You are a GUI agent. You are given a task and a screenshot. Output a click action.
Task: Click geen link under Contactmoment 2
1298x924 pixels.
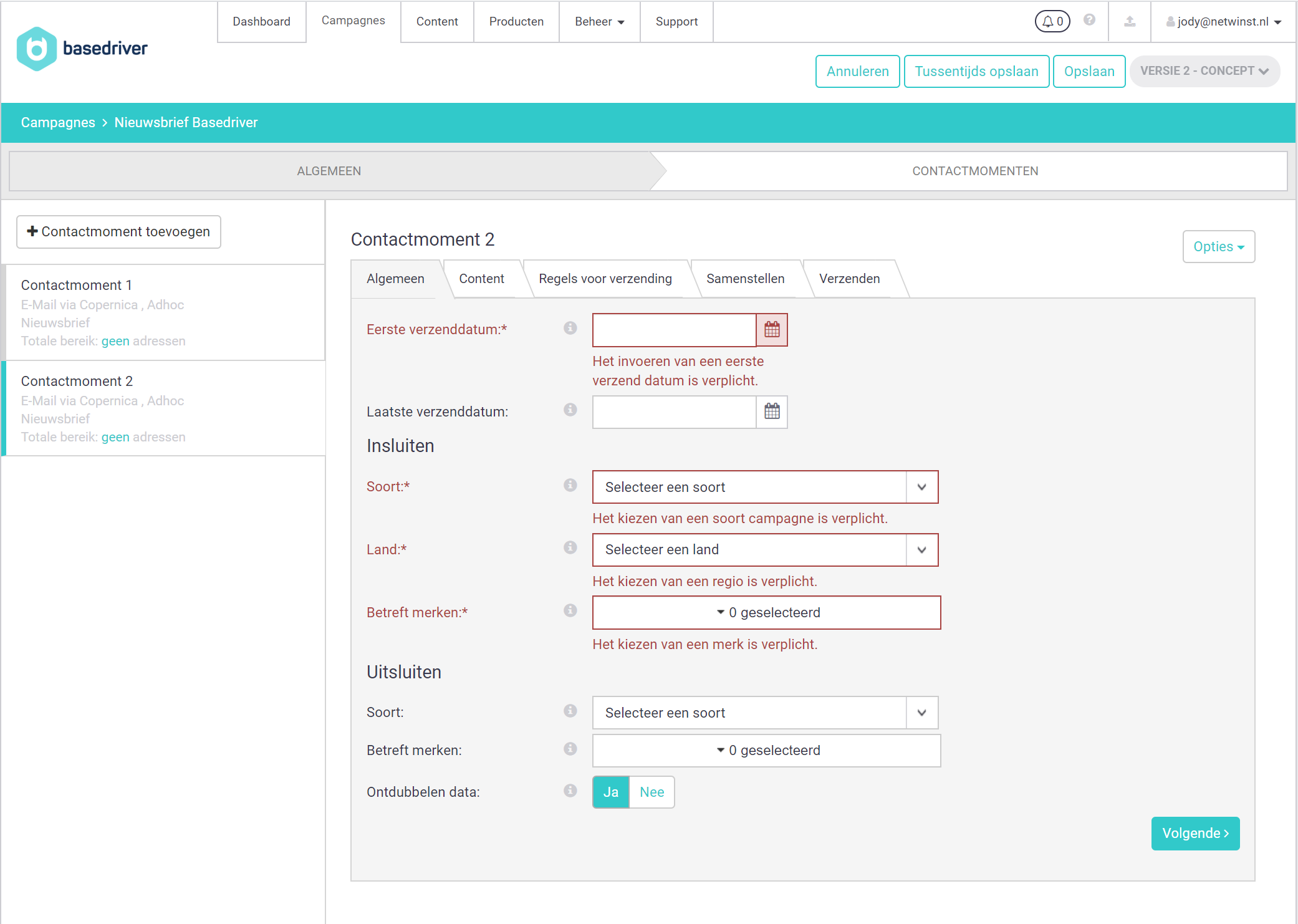(115, 437)
